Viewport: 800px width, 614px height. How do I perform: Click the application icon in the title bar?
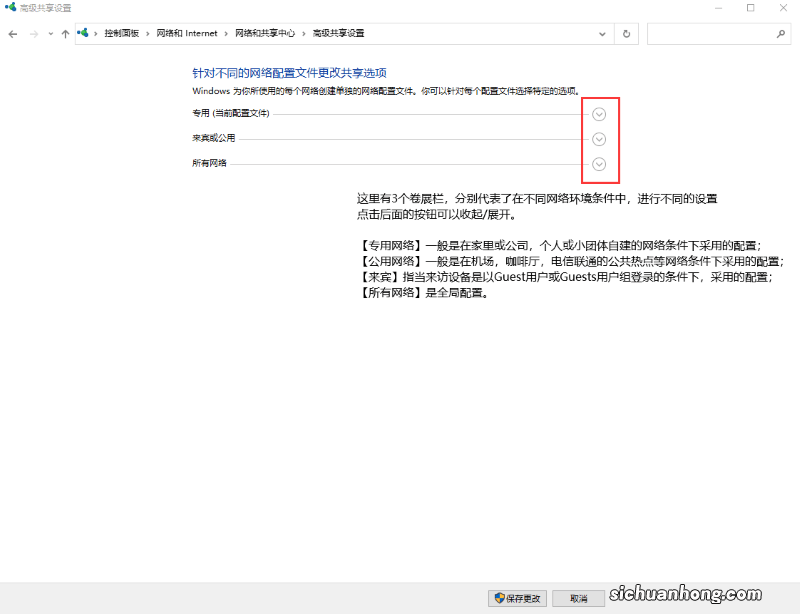tap(10, 7)
